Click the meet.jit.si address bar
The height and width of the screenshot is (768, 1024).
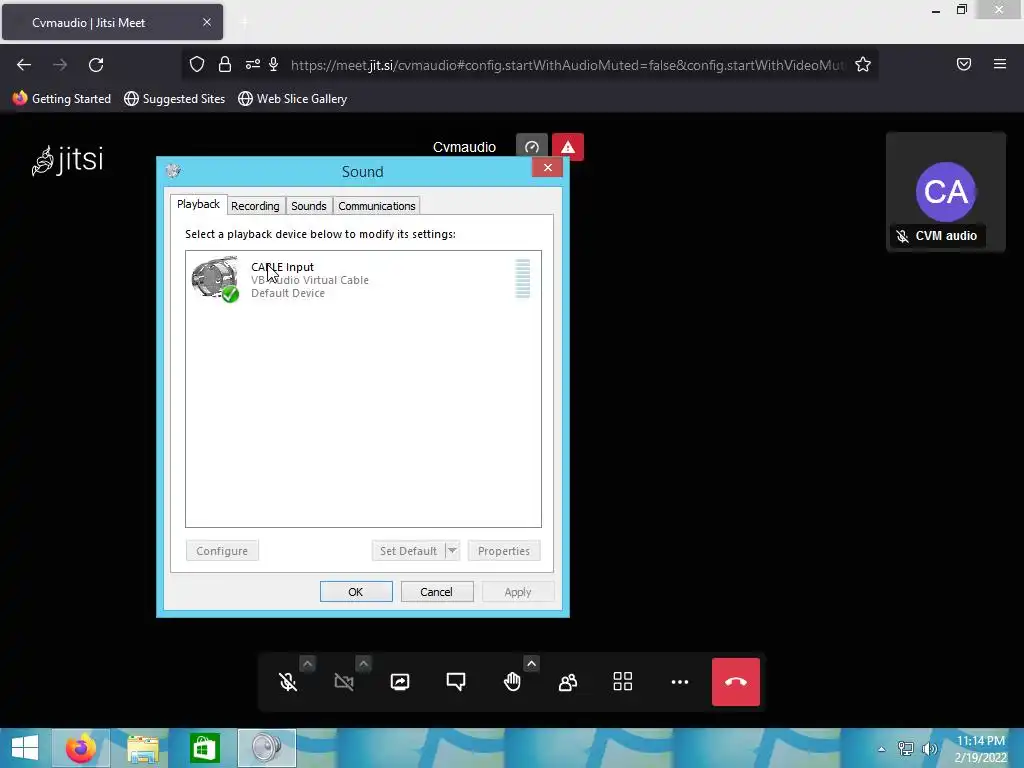tap(567, 65)
